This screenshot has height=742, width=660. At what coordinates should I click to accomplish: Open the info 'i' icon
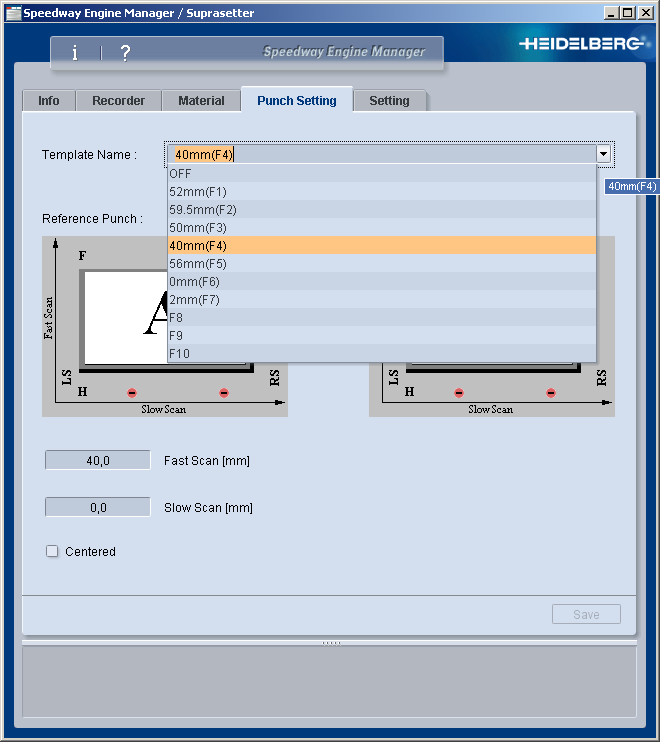75,52
